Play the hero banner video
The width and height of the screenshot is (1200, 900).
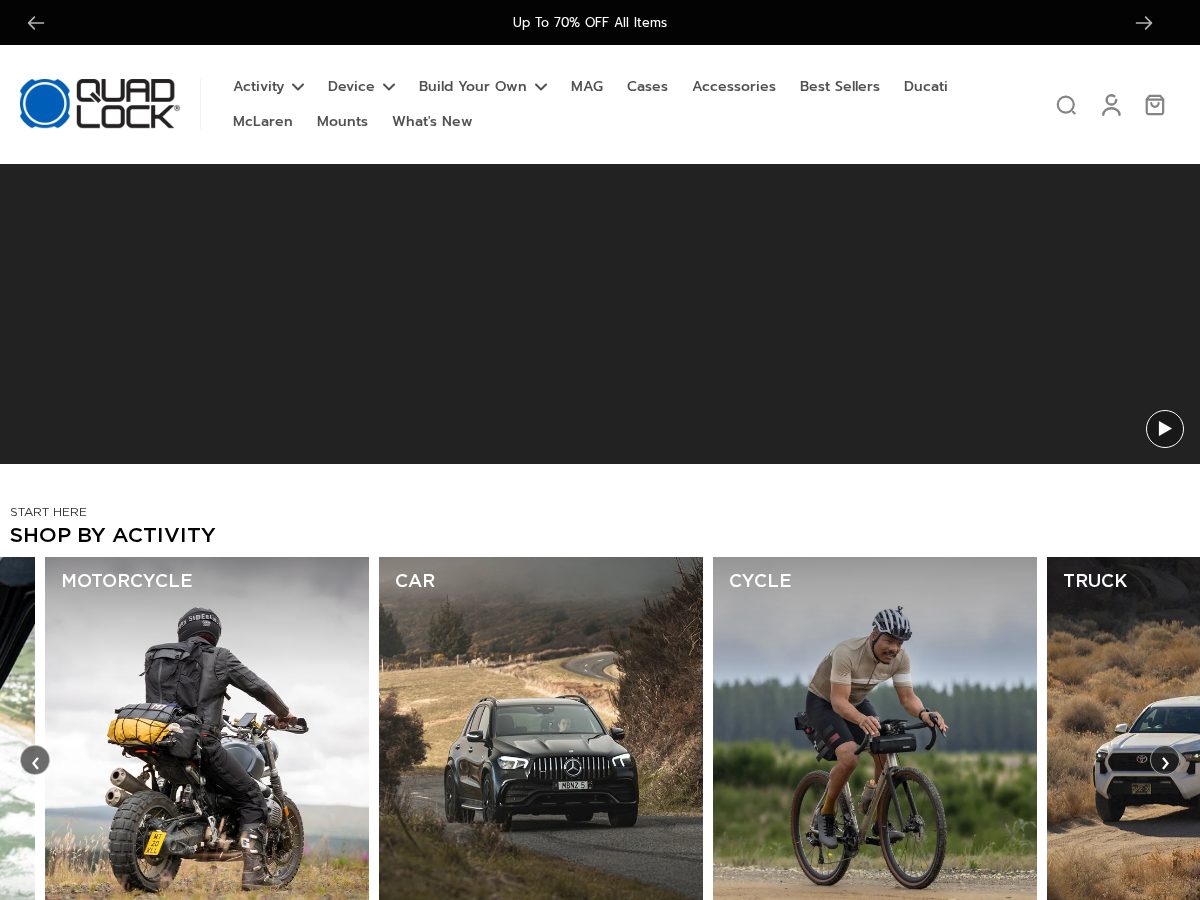pyautogui.click(x=1165, y=429)
